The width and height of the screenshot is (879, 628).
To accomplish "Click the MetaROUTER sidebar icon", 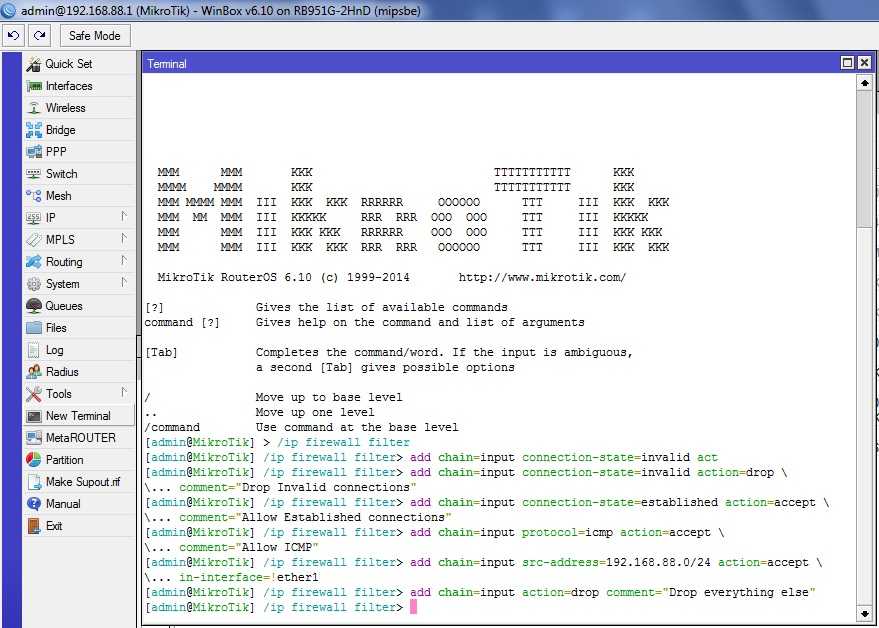I will tap(34, 438).
